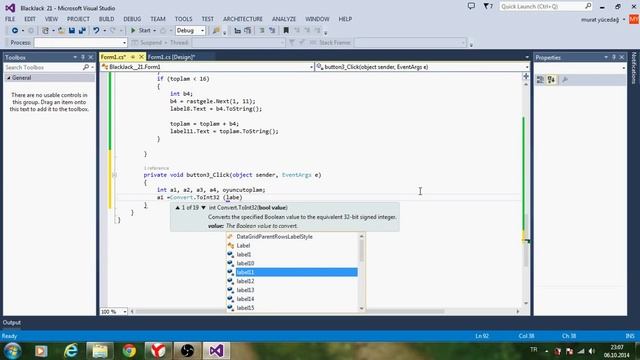The image size is (640, 360).
Task: Click the editor horizontal scrollbar
Action: [x=290, y=311]
